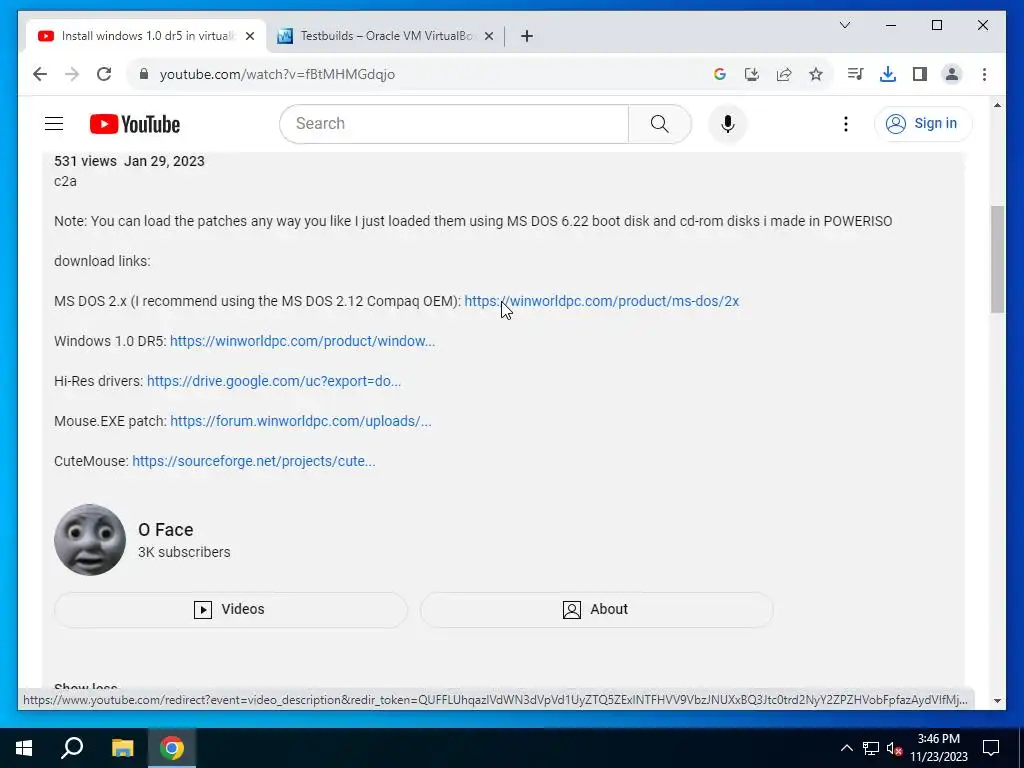Viewport: 1024px width, 768px height.
Task: Start voice search with microphone
Action: pyautogui.click(x=728, y=123)
